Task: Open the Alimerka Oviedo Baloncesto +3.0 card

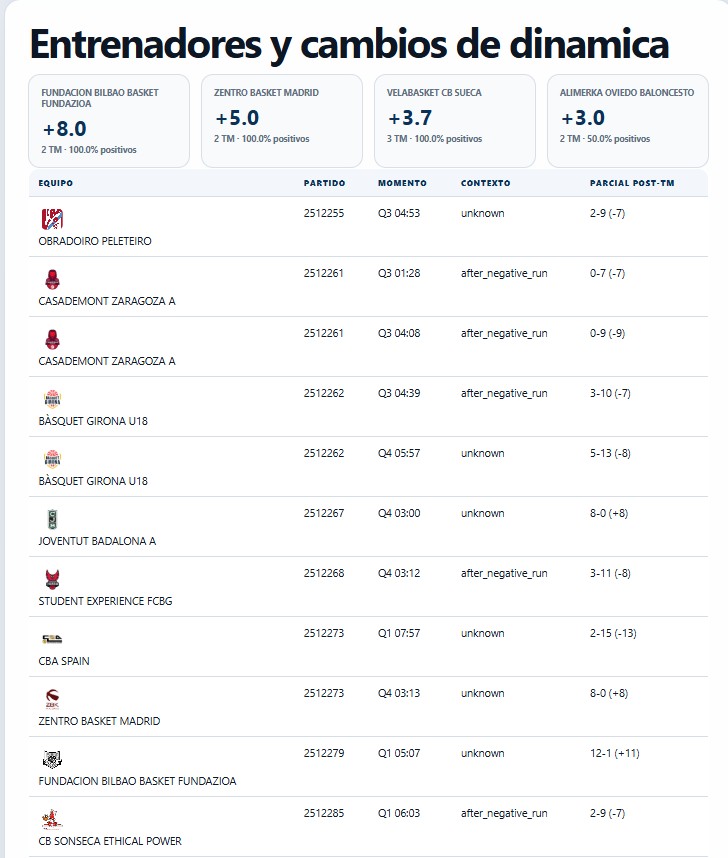Action: pos(628,121)
